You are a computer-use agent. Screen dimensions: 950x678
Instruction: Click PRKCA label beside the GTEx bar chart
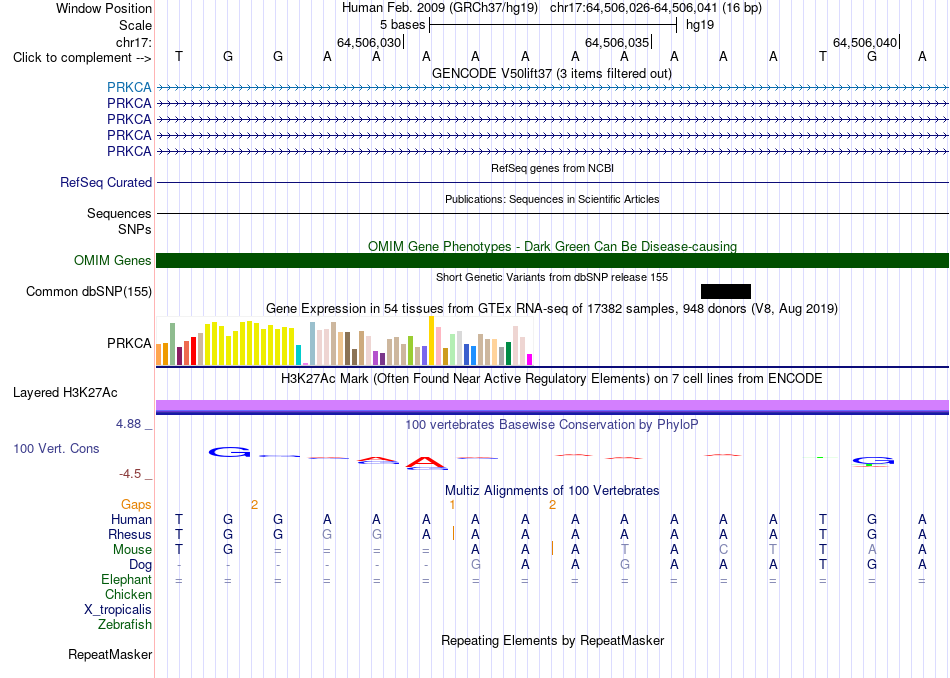[x=129, y=344]
